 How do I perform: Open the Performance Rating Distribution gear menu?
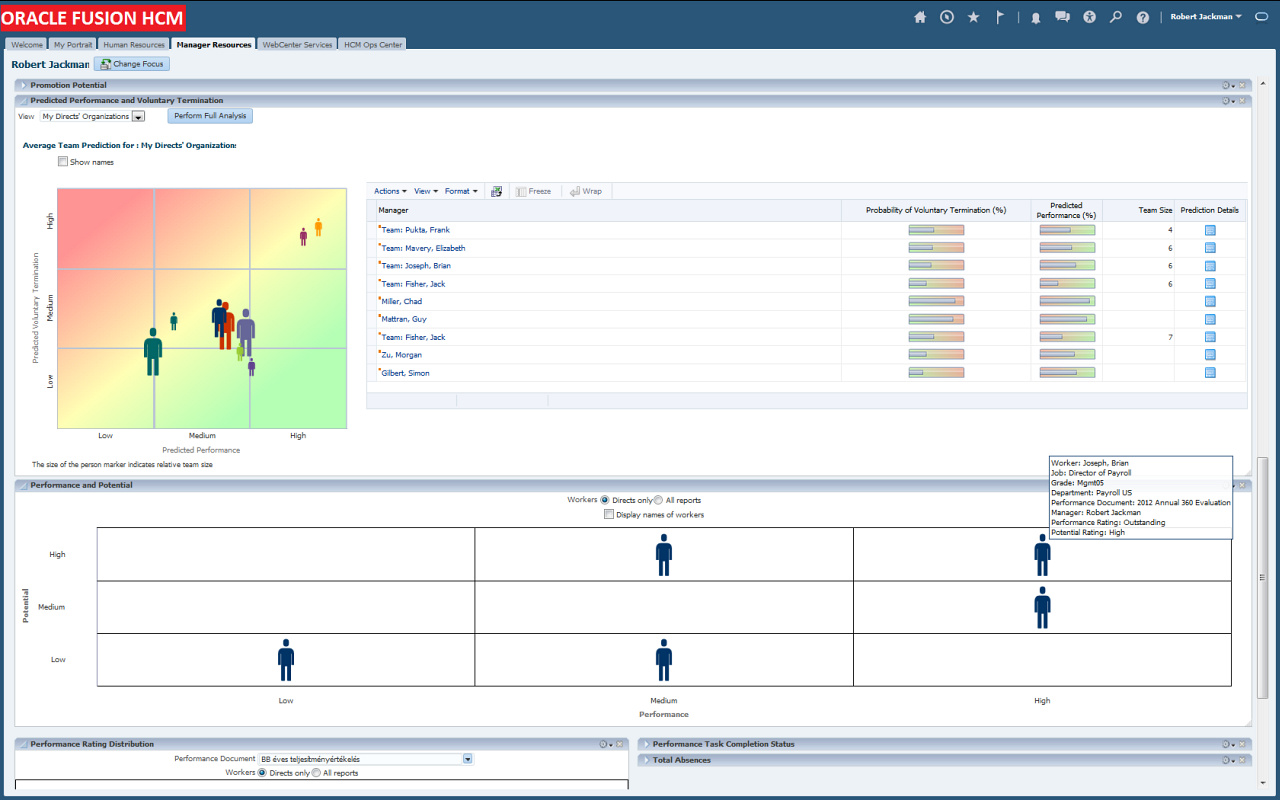point(606,744)
